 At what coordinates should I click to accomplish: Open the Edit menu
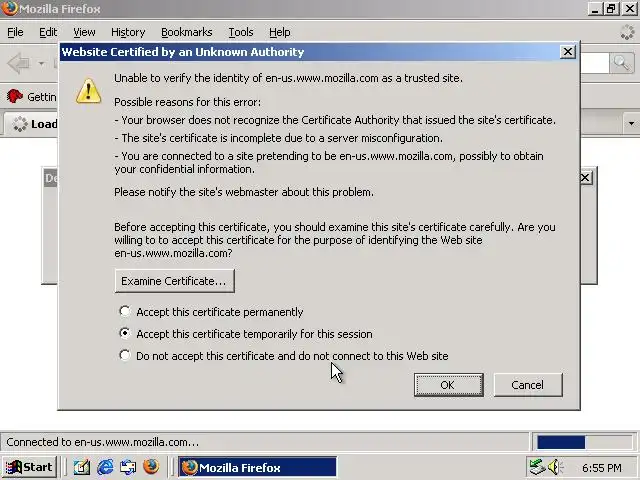48,32
